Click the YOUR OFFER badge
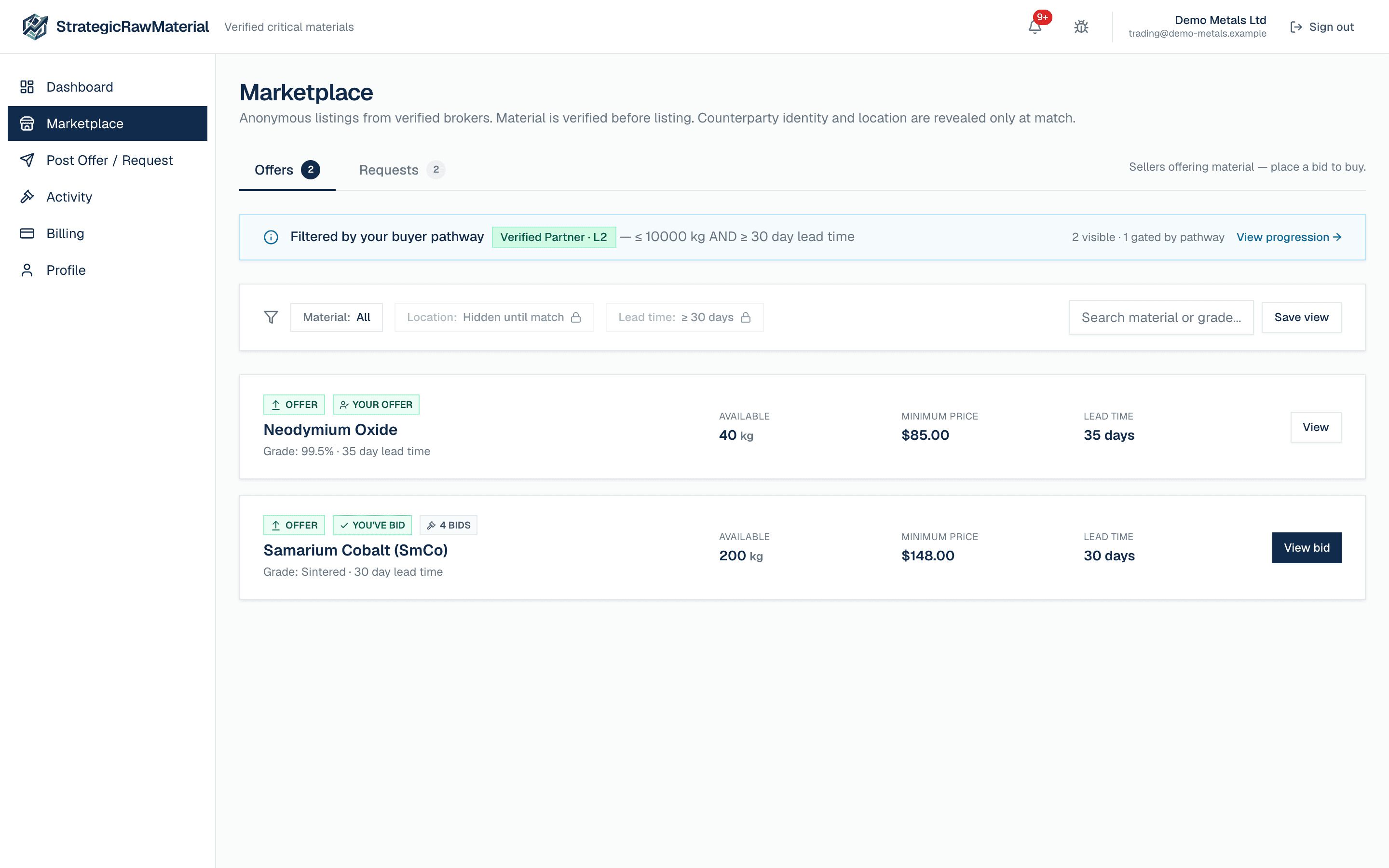Viewport: 1389px width, 868px height. click(x=376, y=405)
